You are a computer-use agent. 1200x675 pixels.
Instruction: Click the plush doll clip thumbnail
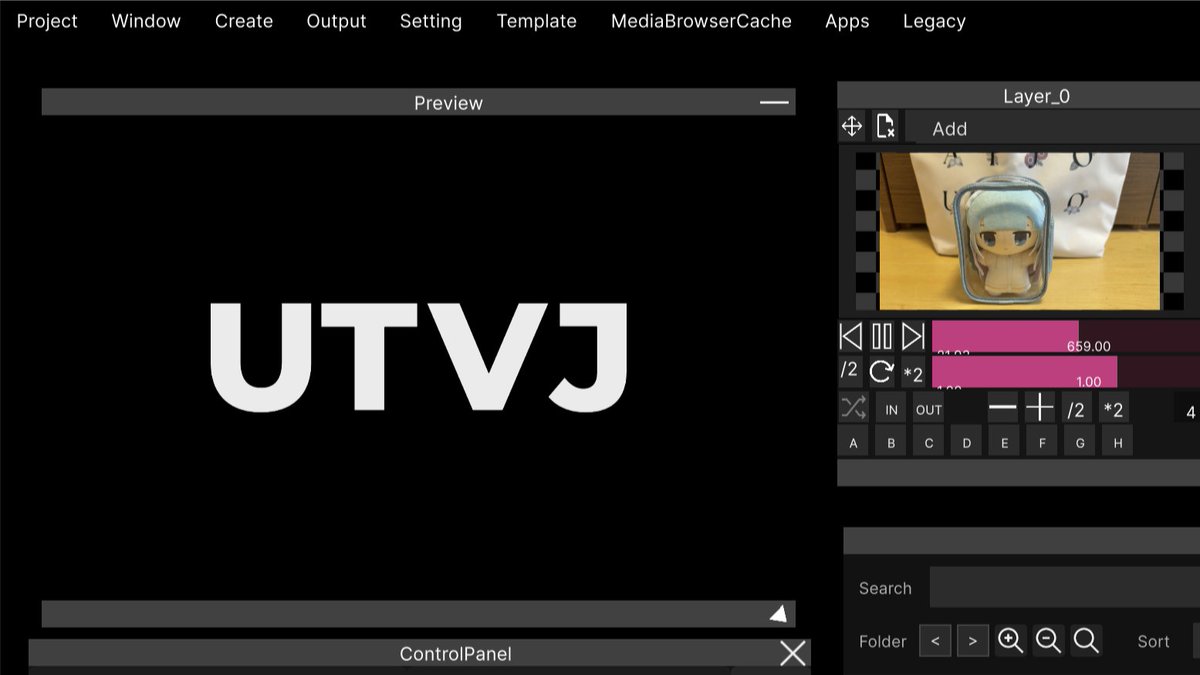point(1019,231)
